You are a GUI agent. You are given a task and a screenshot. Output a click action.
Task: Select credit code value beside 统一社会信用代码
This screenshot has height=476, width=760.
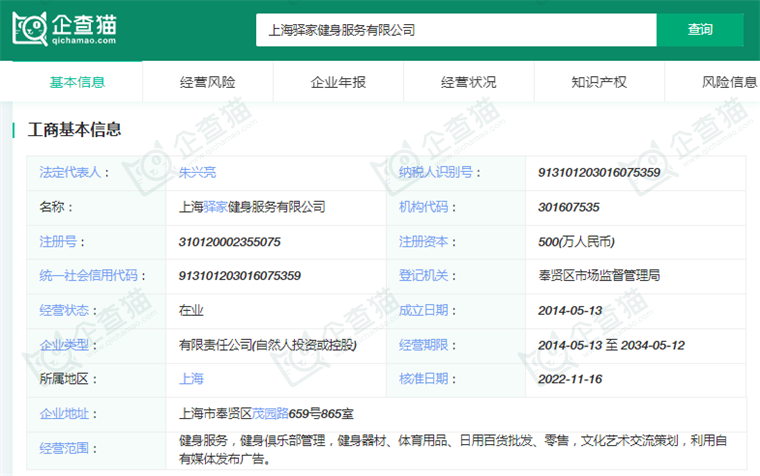click(240, 276)
